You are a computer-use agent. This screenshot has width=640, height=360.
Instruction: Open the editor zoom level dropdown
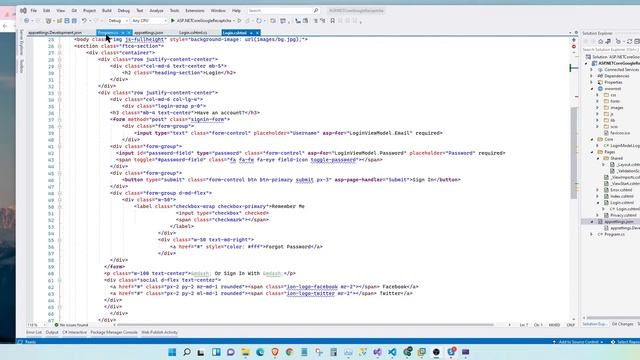coord(37,325)
